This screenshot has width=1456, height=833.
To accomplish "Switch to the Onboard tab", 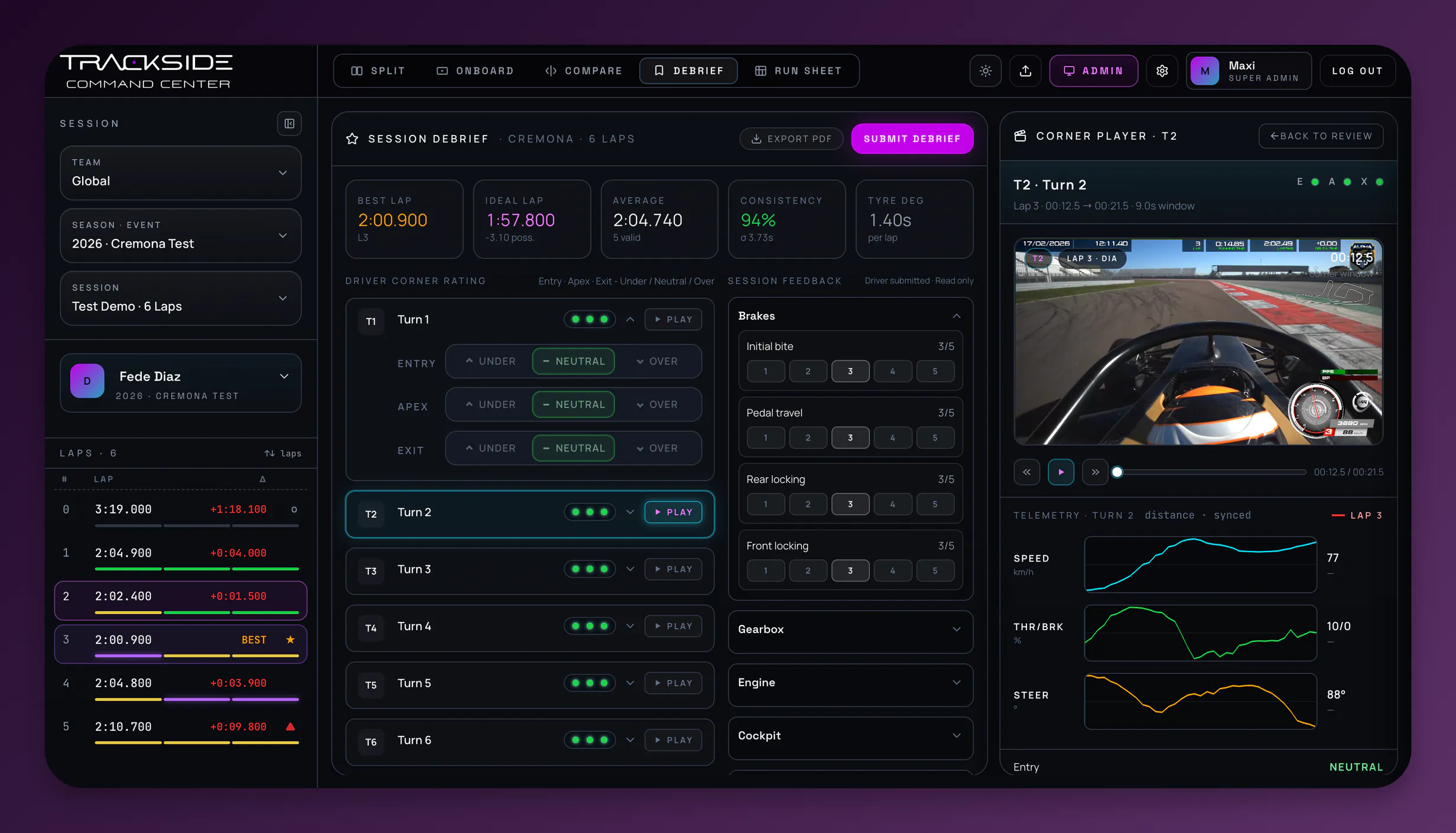I will (475, 71).
